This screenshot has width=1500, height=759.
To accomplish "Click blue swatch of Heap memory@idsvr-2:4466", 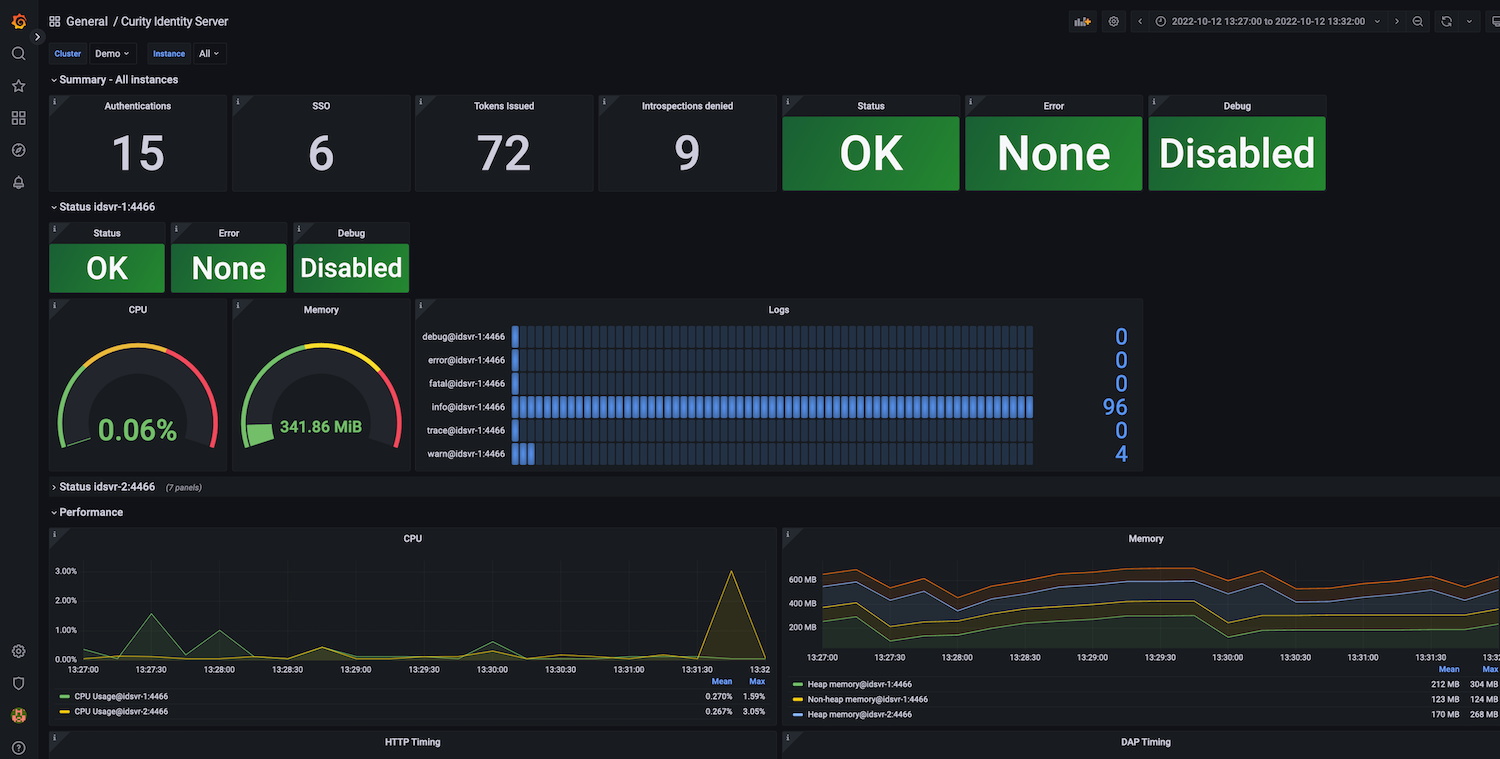I will click(x=798, y=715).
